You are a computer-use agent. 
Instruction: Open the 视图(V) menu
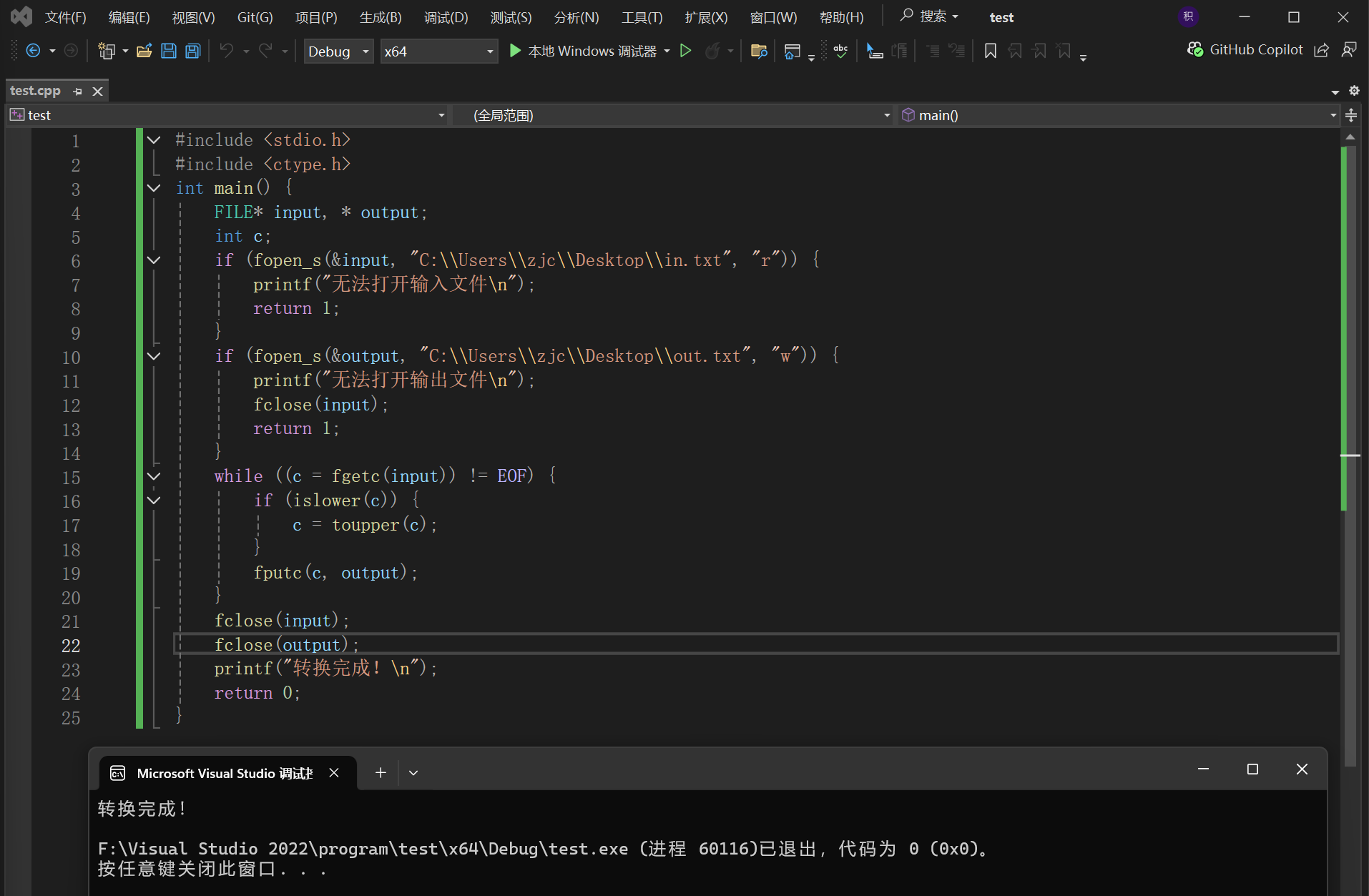(194, 17)
